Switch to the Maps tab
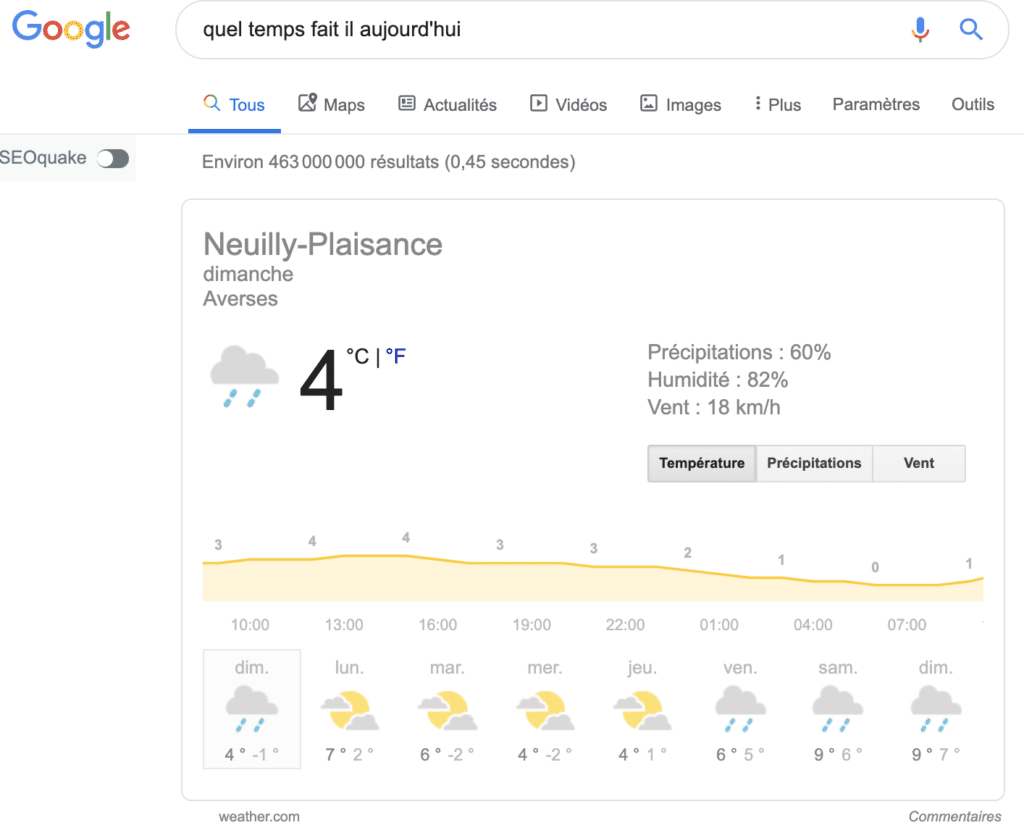Screen dimensions: 1024x833 332,104
